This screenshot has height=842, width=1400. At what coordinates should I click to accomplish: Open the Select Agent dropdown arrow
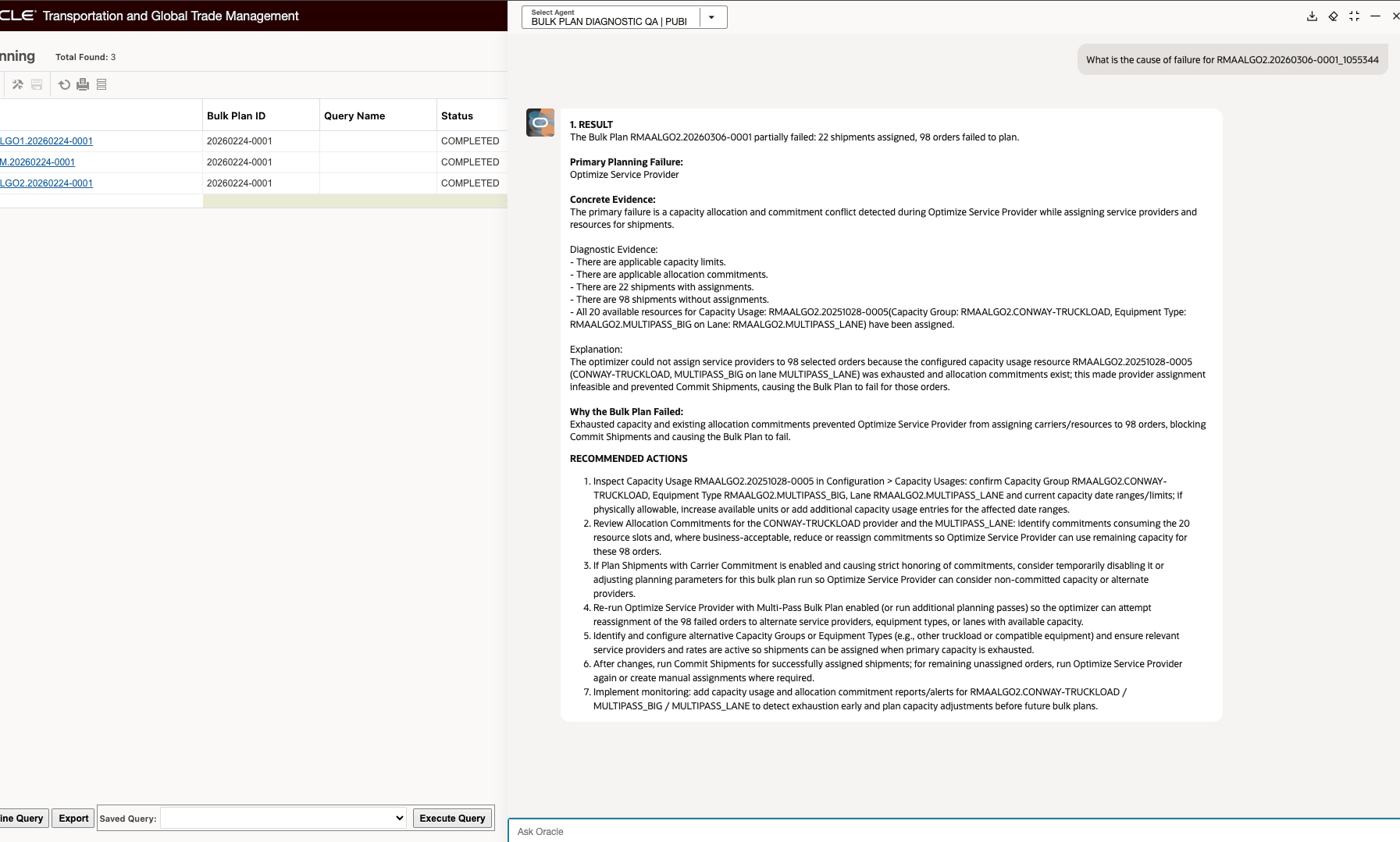711,16
